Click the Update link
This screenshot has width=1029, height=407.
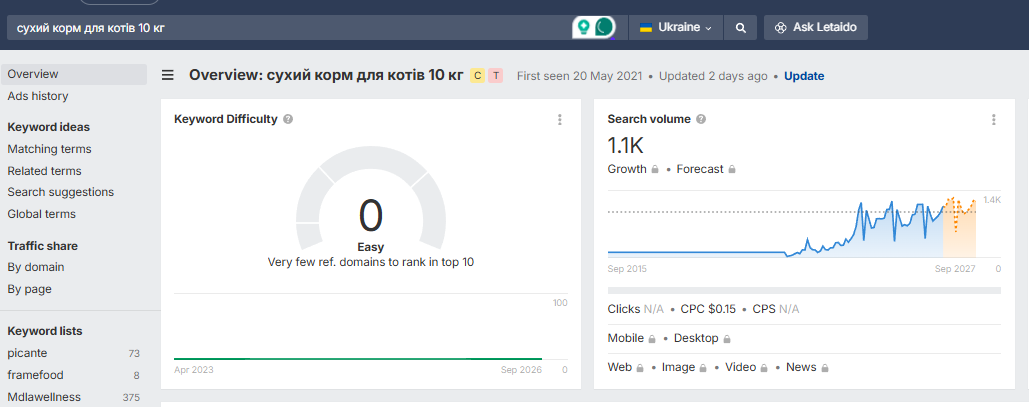coord(804,76)
